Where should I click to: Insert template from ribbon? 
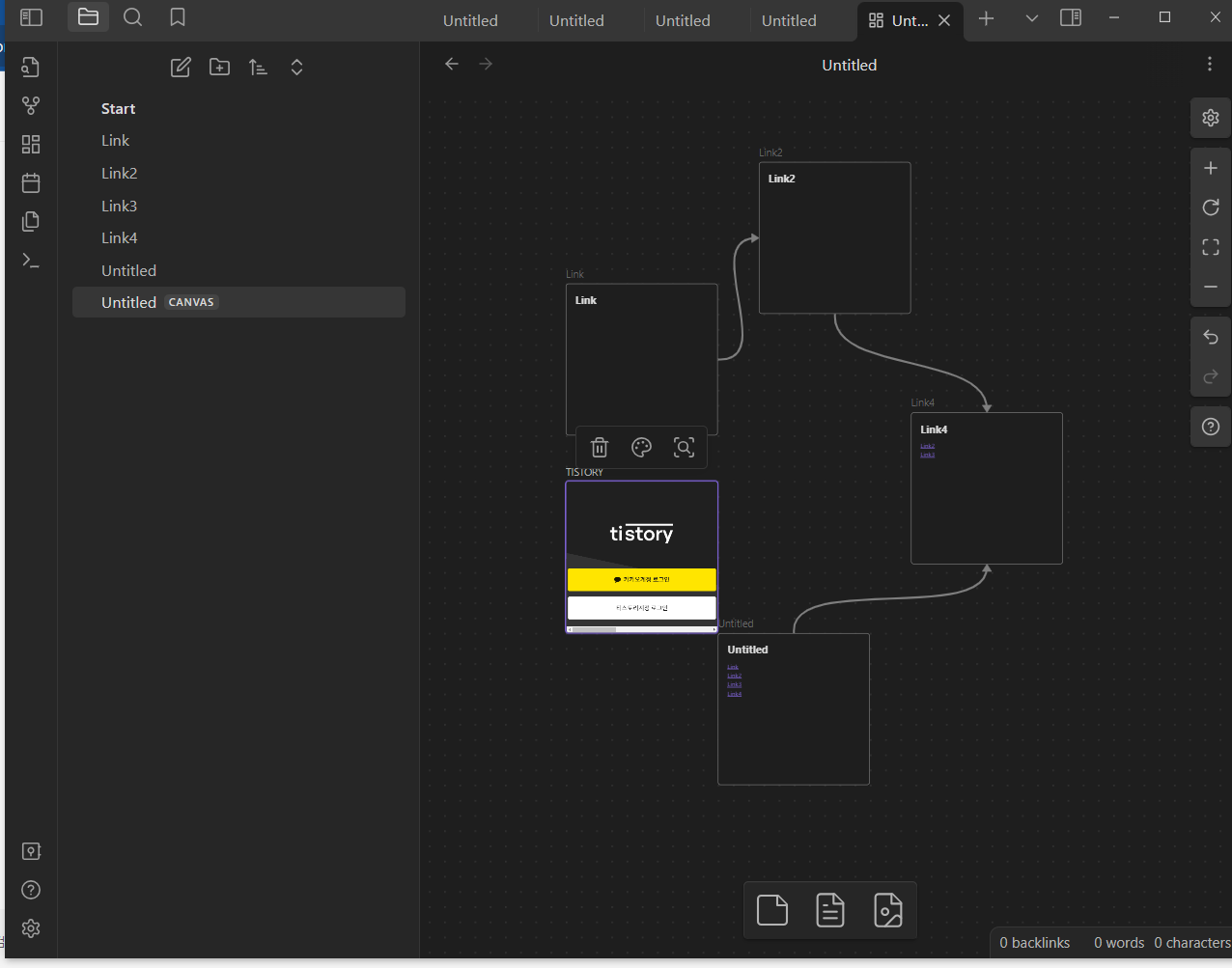coord(31,221)
